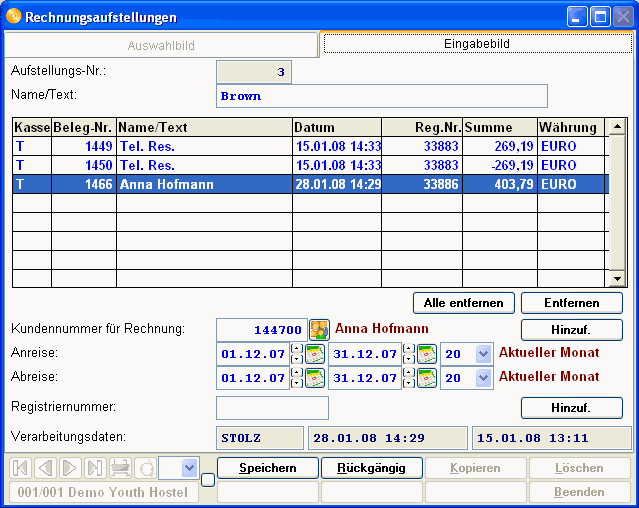Click the 403,79 sum cell
Screen dimensions: 639x508
(x=500, y=184)
